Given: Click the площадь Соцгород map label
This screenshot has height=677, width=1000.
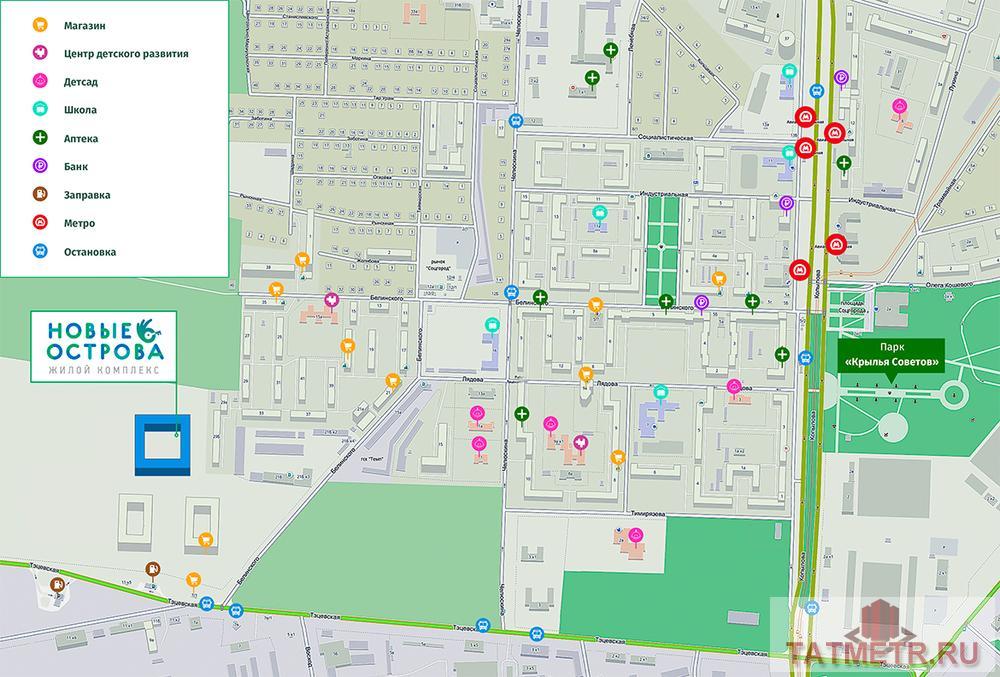Looking at the screenshot, I should tap(852, 307).
